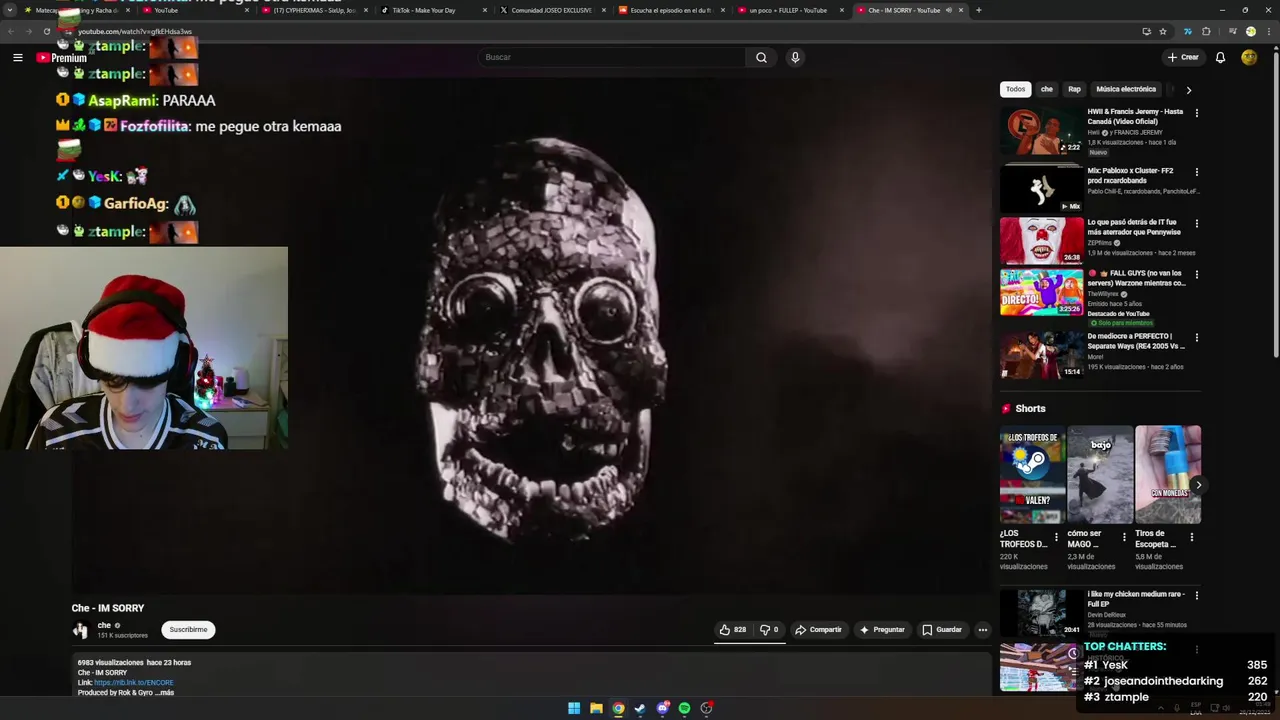Open Steam from the taskbar

pyautogui.click(x=640, y=708)
